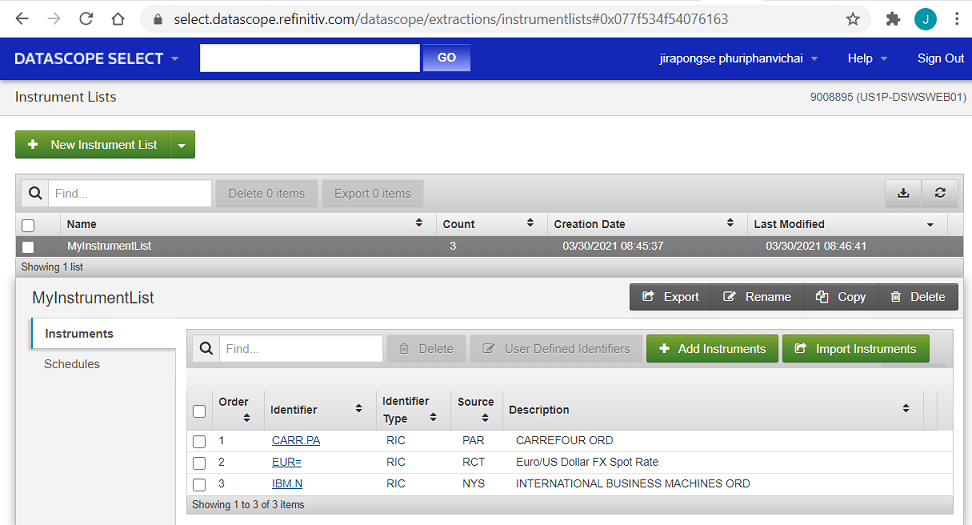The height and width of the screenshot is (525, 972).
Task: Switch to the Schedules tab
Action: coord(72,364)
